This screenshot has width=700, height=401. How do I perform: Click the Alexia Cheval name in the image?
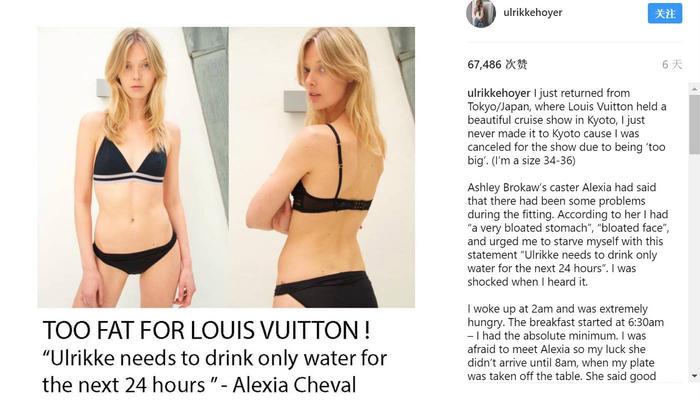[x=294, y=385]
